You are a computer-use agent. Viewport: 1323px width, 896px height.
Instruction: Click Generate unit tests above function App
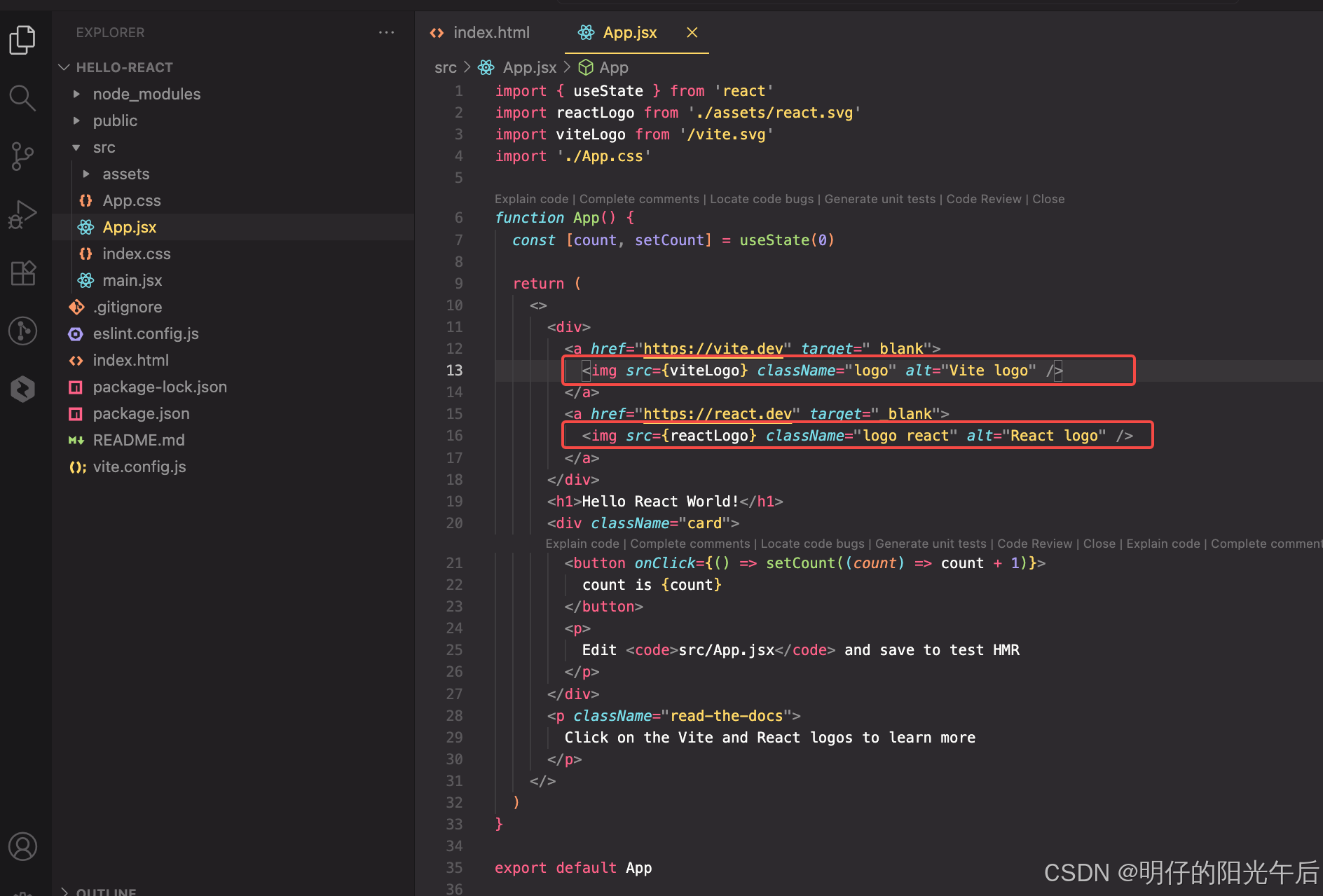pos(880,199)
